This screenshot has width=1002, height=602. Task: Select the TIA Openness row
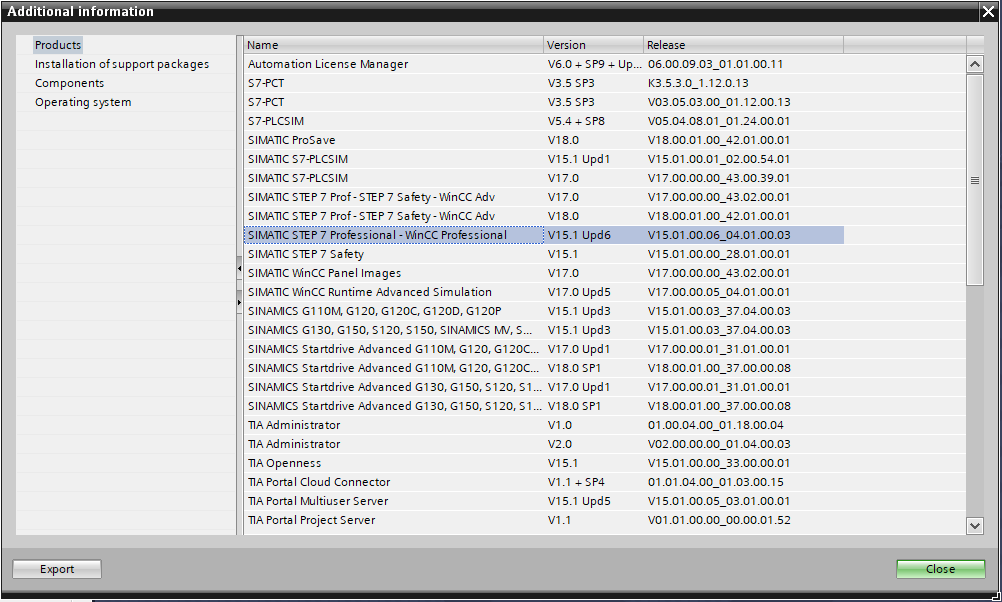544,463
